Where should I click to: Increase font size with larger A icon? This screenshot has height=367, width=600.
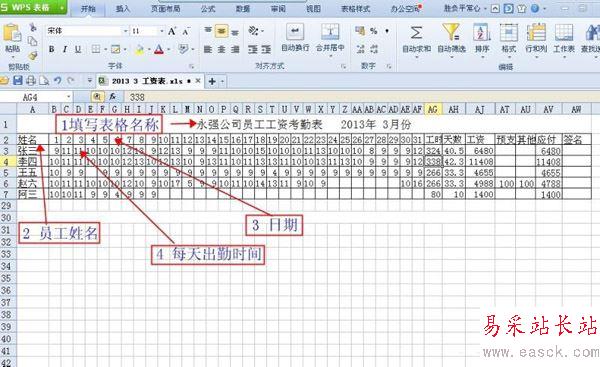[172, 31]
